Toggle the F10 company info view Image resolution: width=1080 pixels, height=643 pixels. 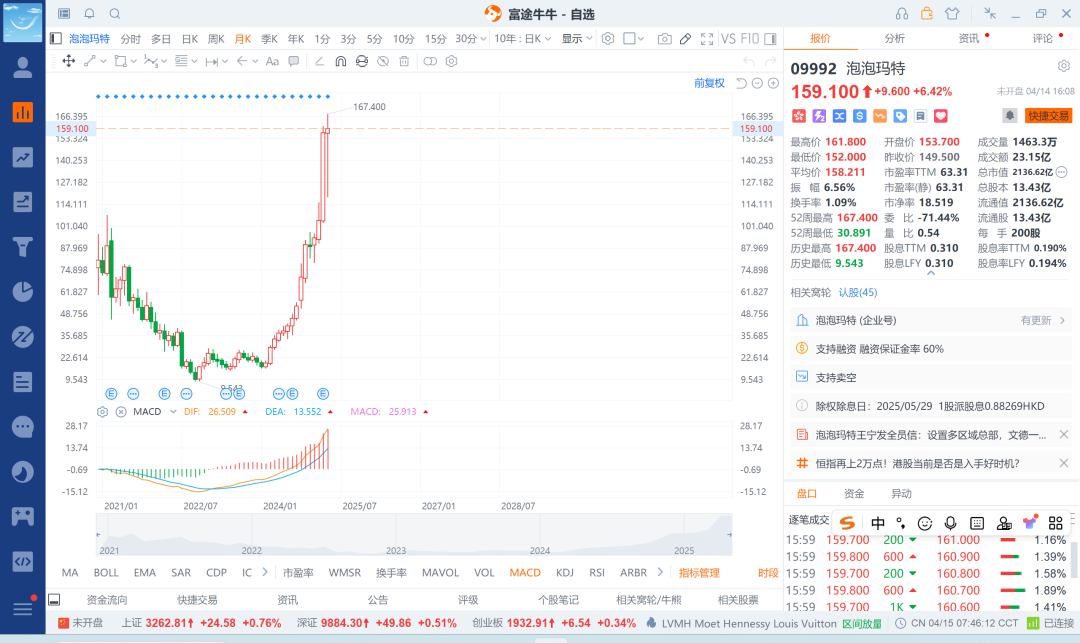(x=749, y=39)
